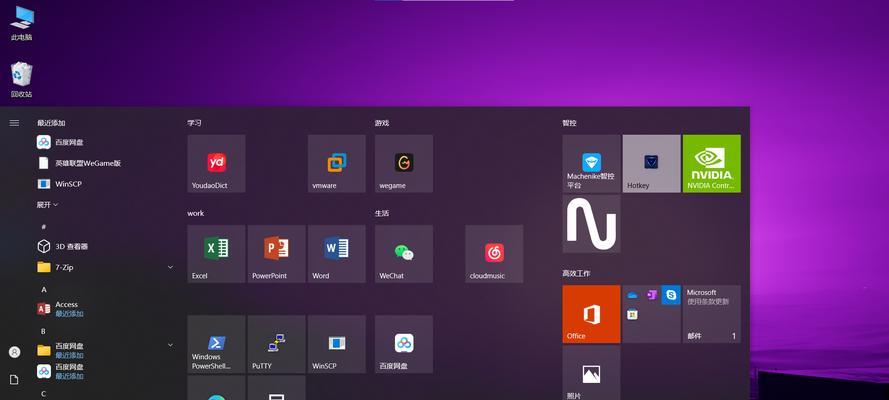
Task: Open the OneDrive icon in folder tile
Action: tap(632, 295)
